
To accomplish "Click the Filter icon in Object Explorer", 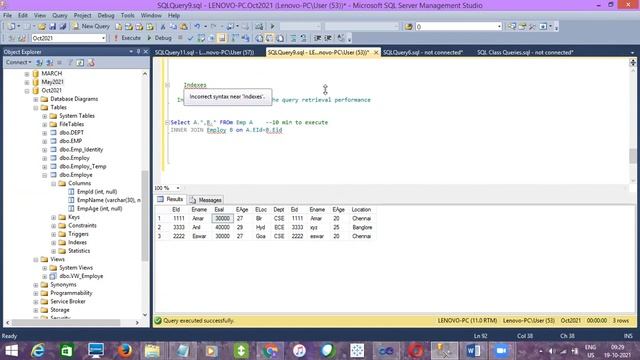I will coord(70,62).
